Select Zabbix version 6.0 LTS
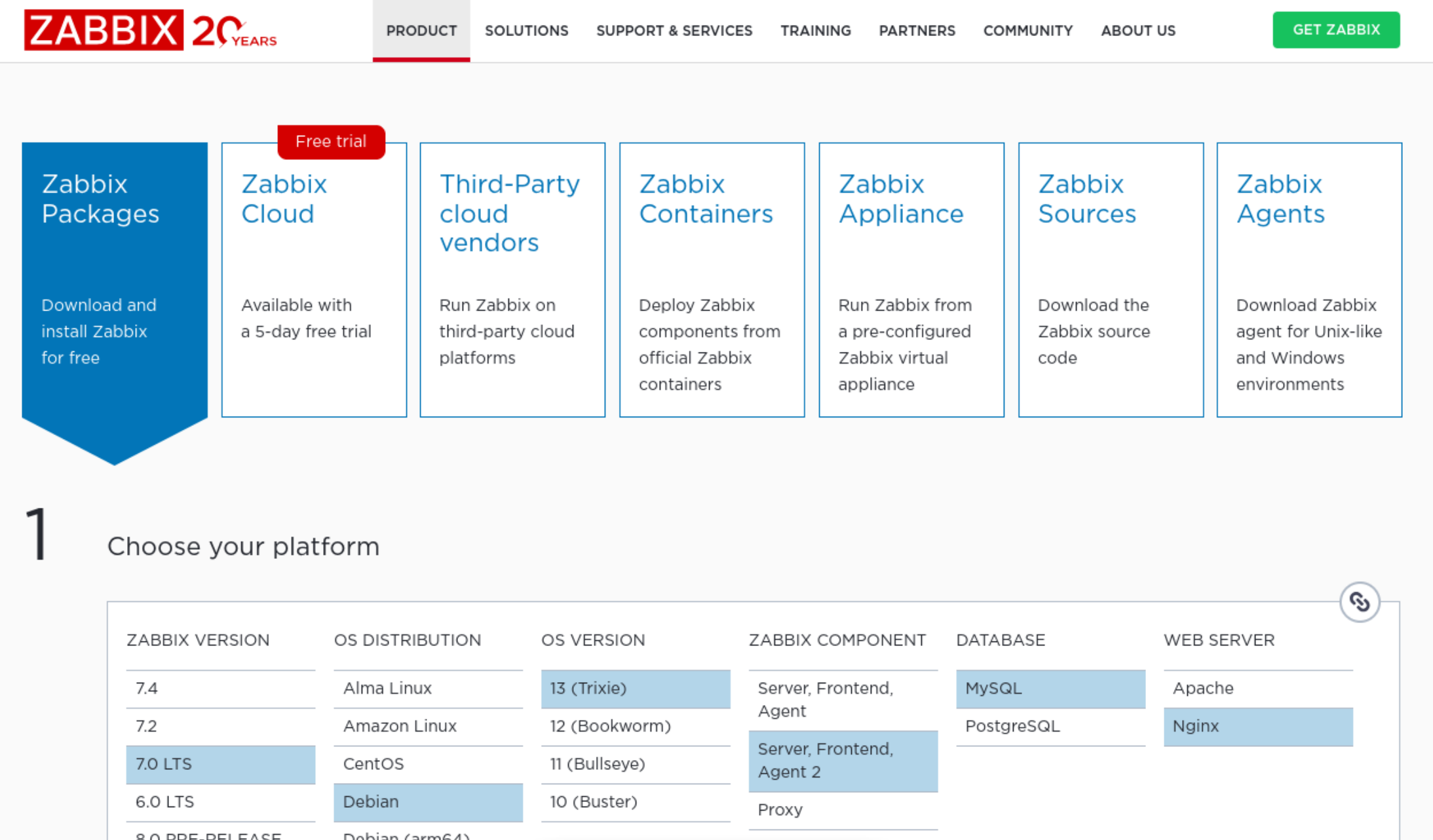This screenshot has width=1433, height=840. 221,802
